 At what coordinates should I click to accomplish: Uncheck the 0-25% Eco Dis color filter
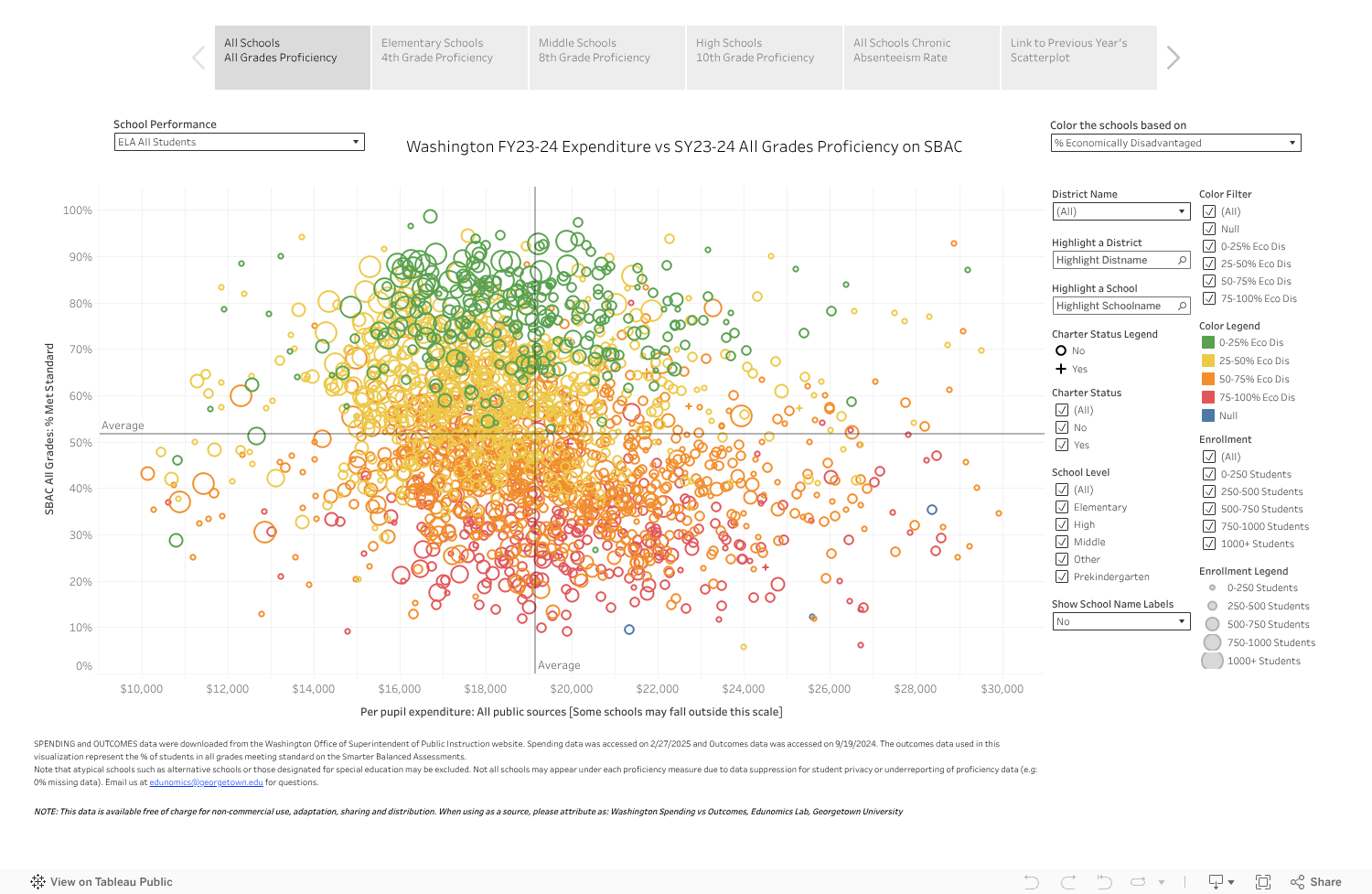1209,246
